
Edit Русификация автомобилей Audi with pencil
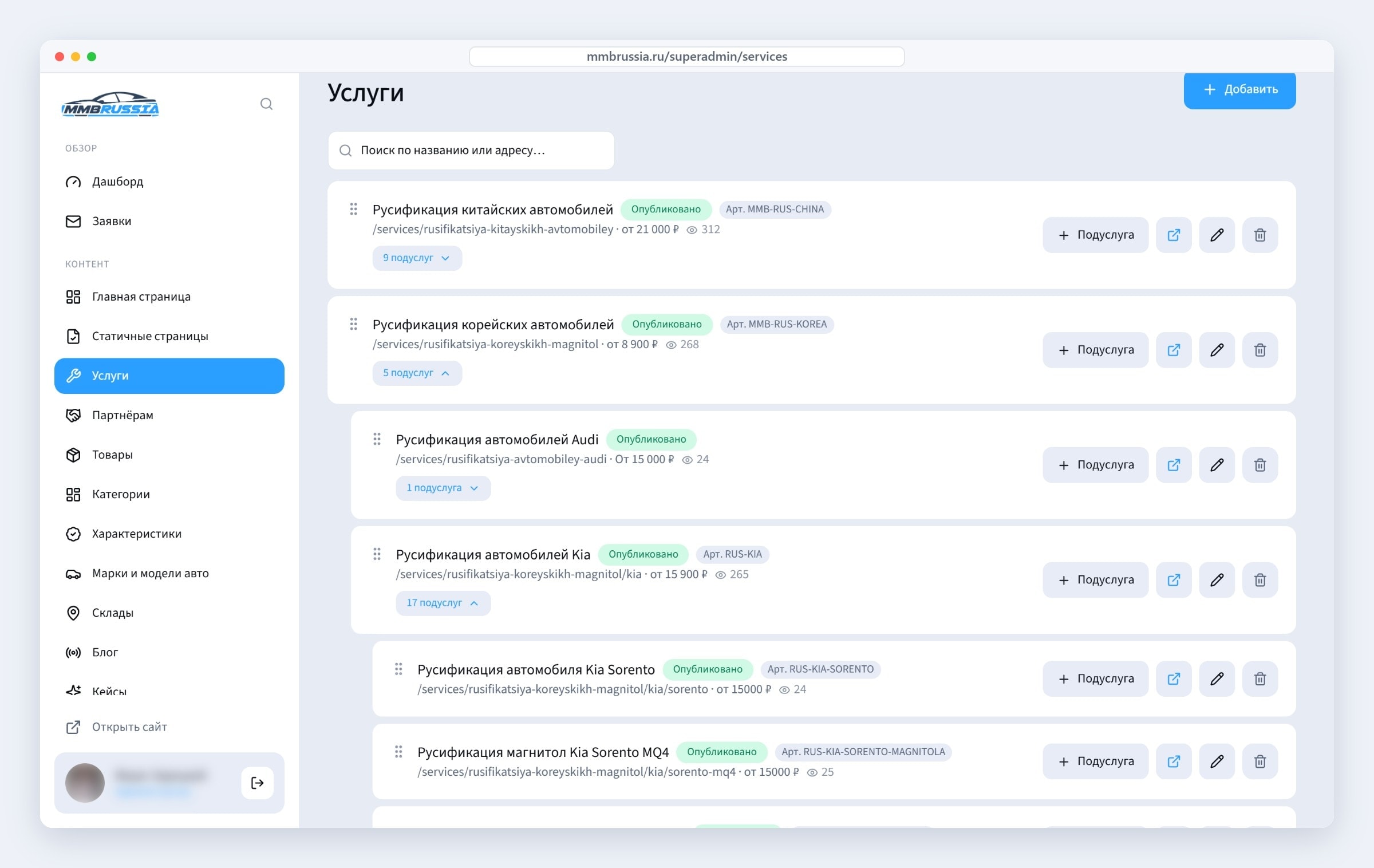click(x=1217, y=465)
